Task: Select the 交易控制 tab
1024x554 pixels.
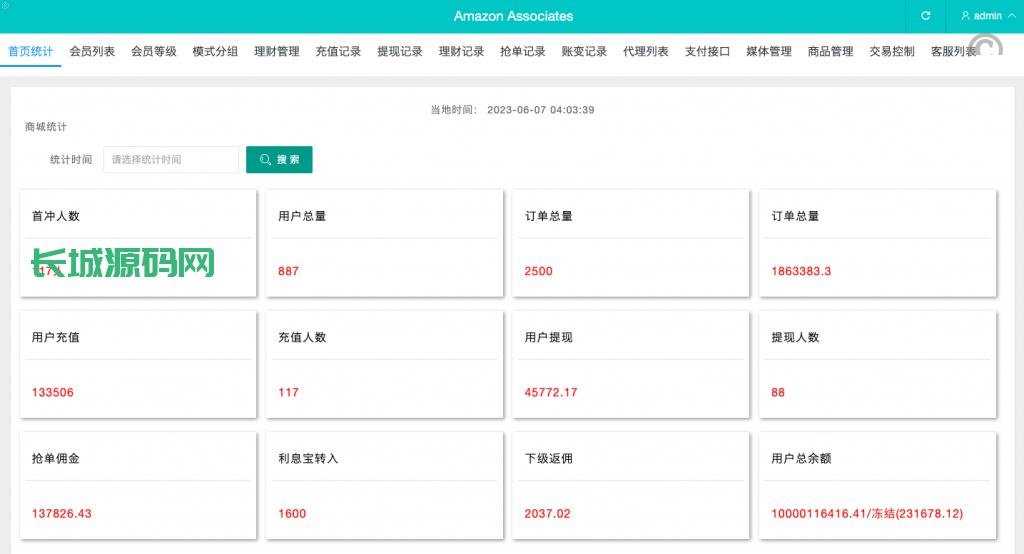Action: [892, 52]
